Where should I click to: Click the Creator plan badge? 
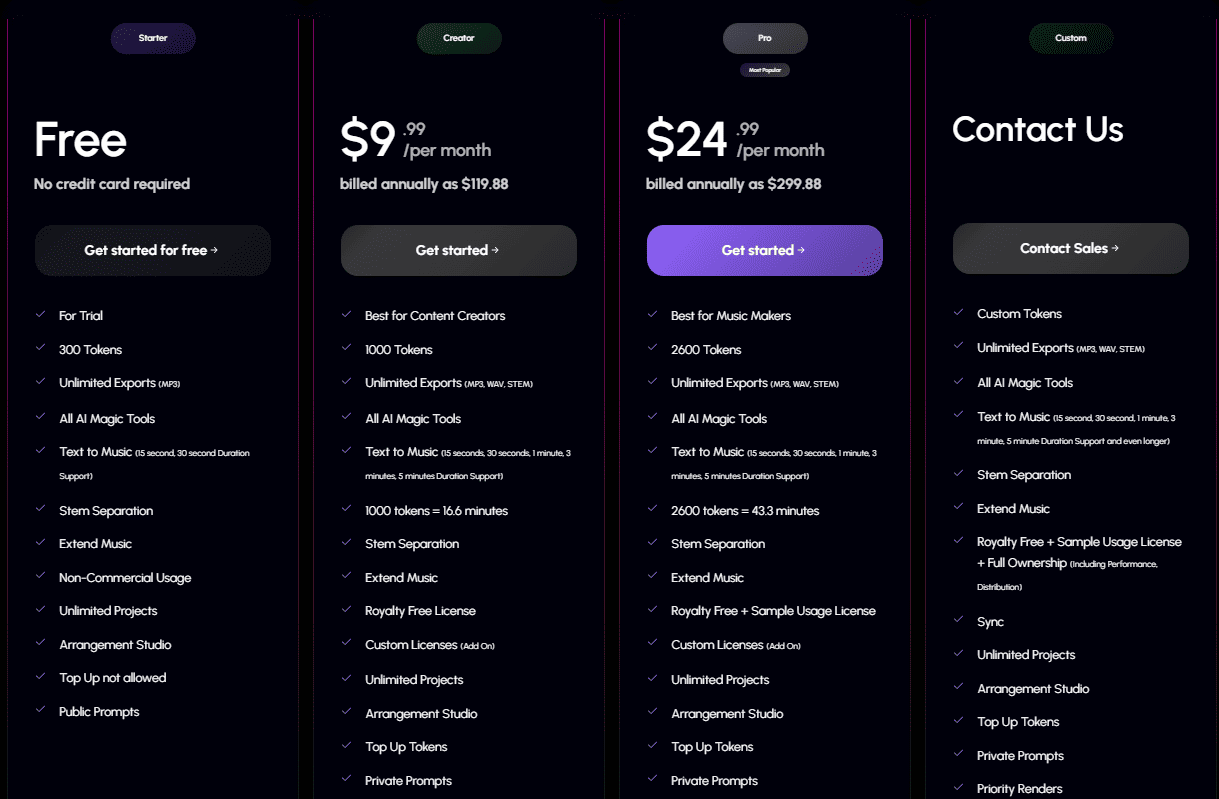click(458, 38)
